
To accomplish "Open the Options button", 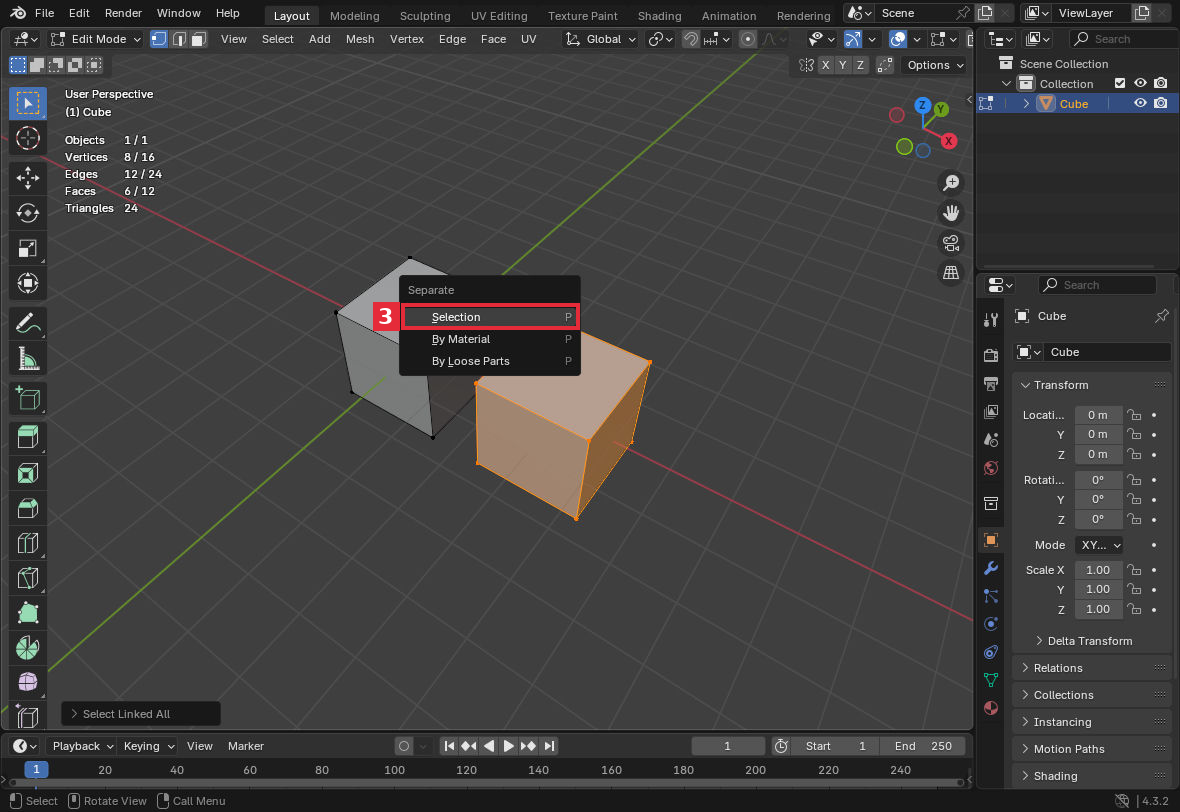I will pyautogui.click(x=934, y=65).
